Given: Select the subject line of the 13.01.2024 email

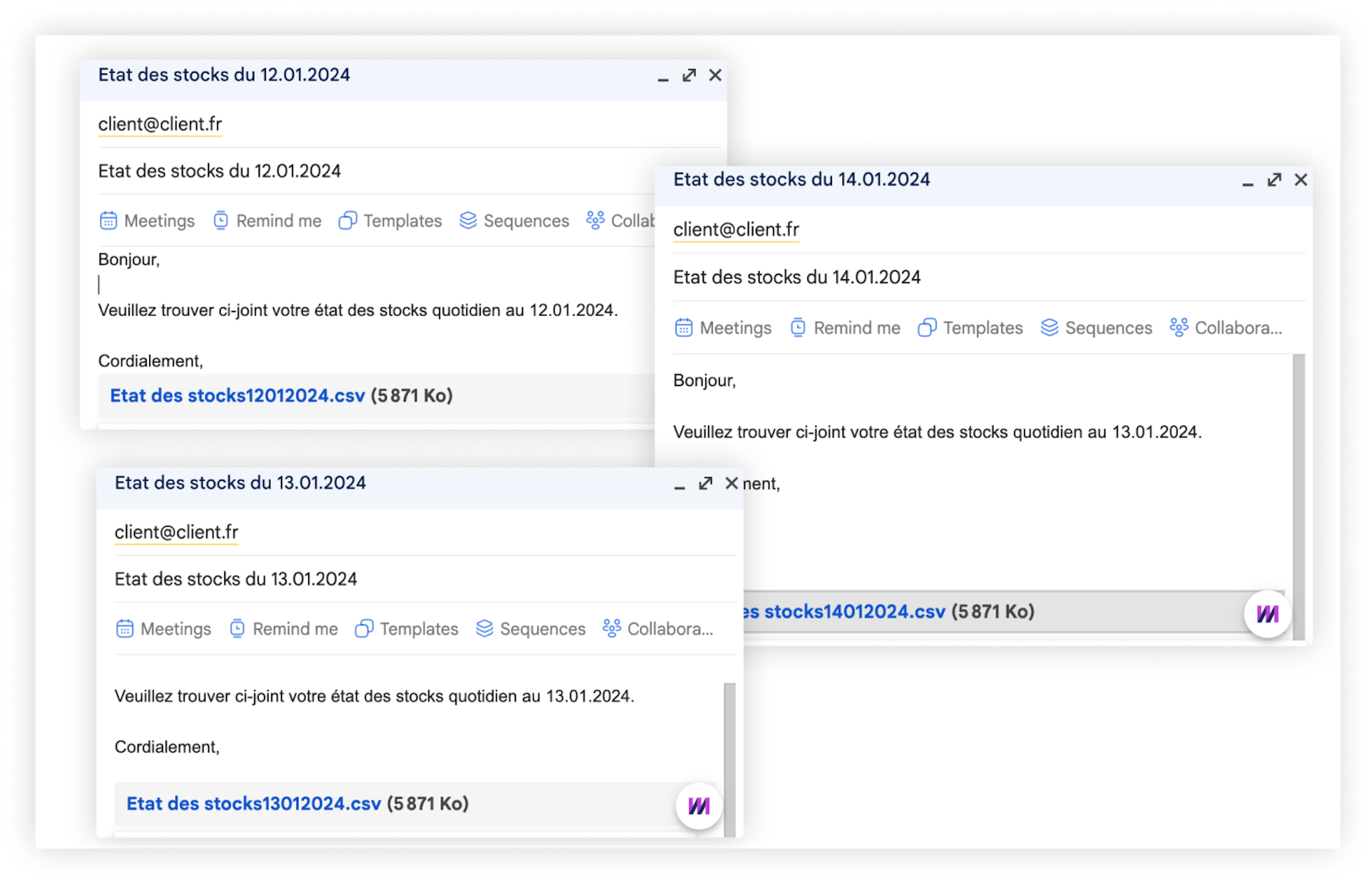Looking at the screenshot, I should 235,579.
